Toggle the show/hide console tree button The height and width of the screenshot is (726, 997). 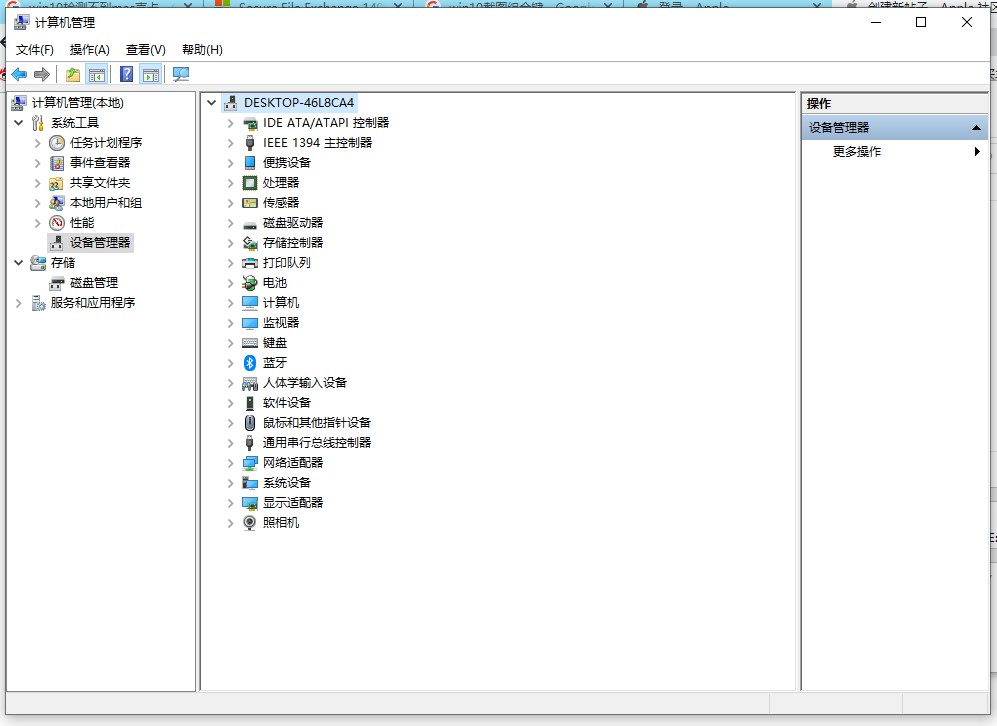[97, 74]
